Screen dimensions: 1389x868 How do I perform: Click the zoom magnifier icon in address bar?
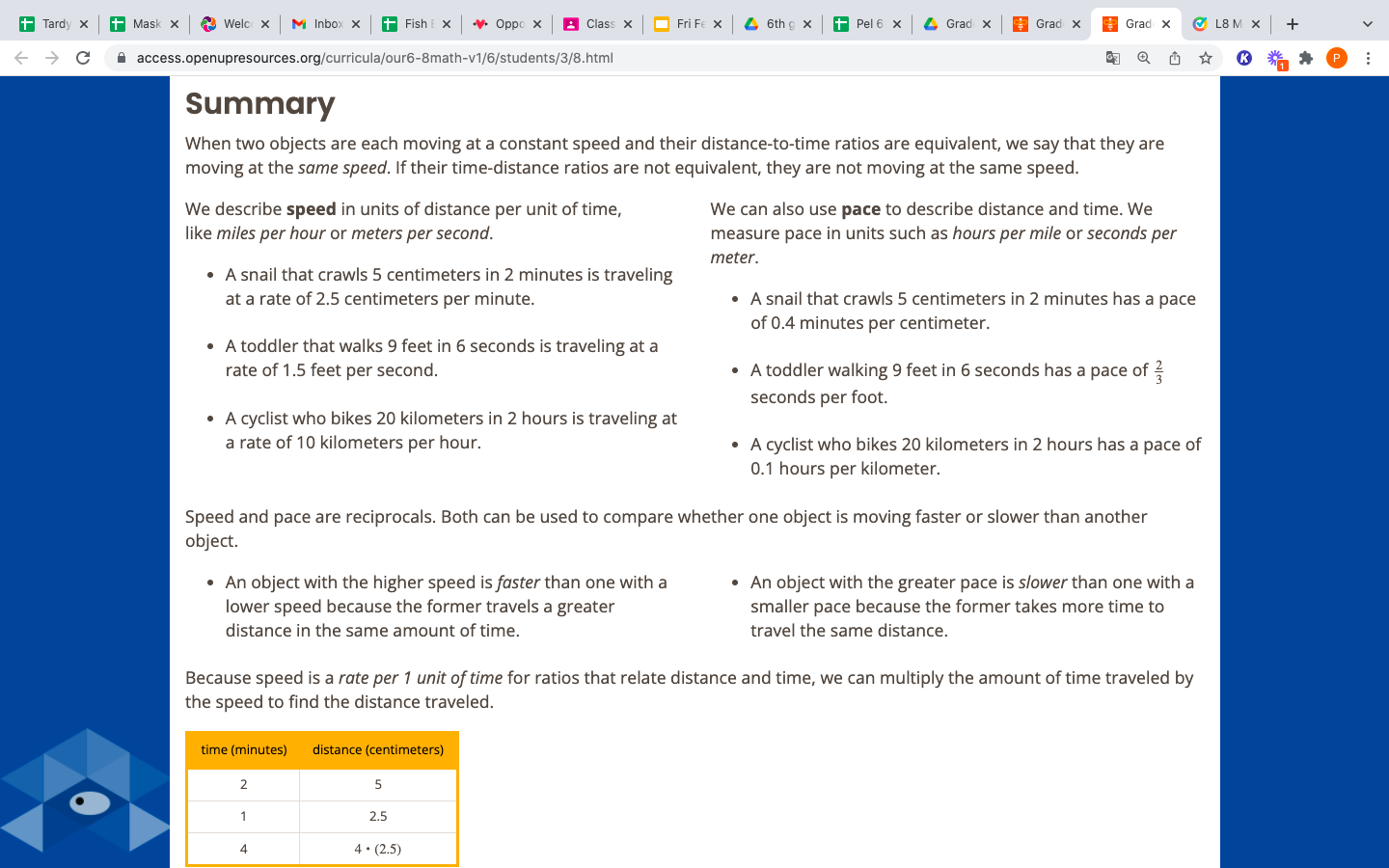tap(1143, 58)
